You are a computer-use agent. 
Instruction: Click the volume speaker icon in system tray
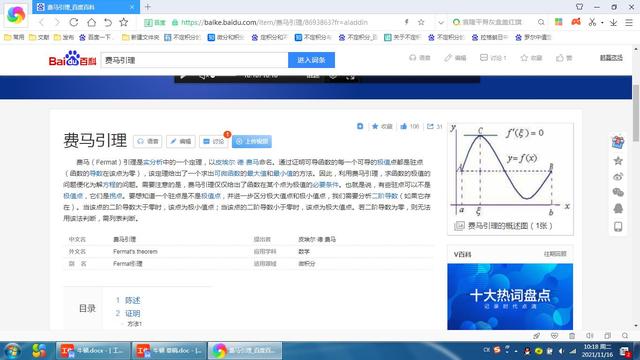pos(561,351)
